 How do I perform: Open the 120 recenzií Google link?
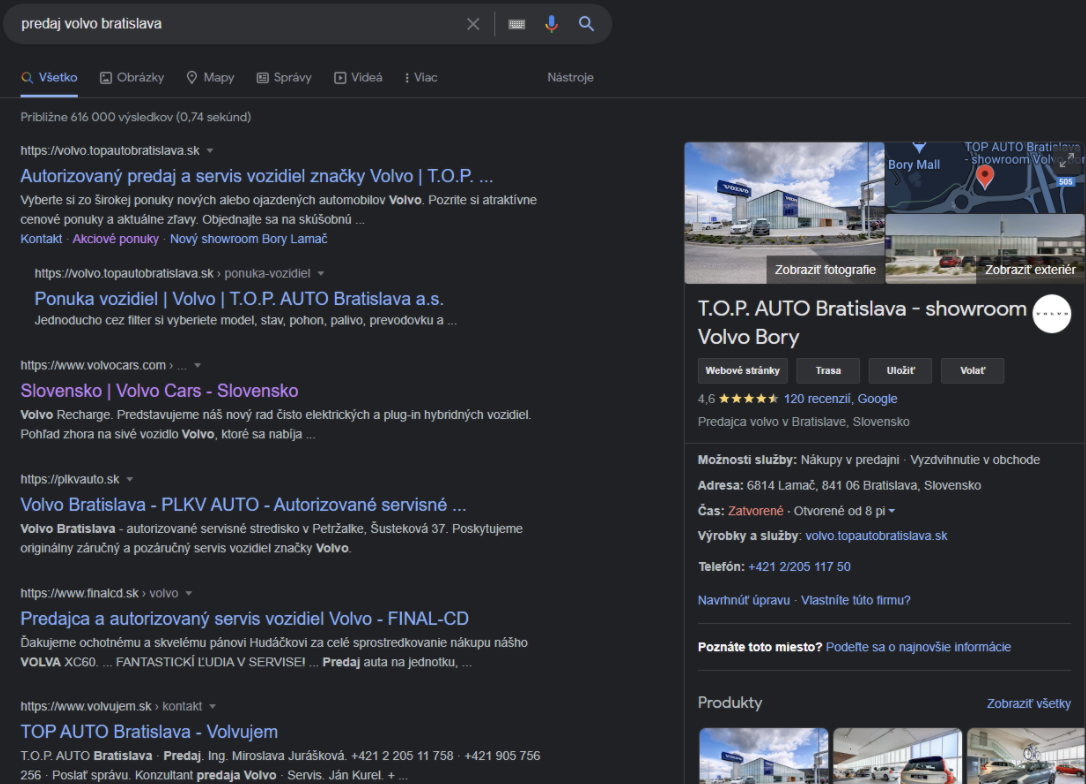(x=840, y=399)
